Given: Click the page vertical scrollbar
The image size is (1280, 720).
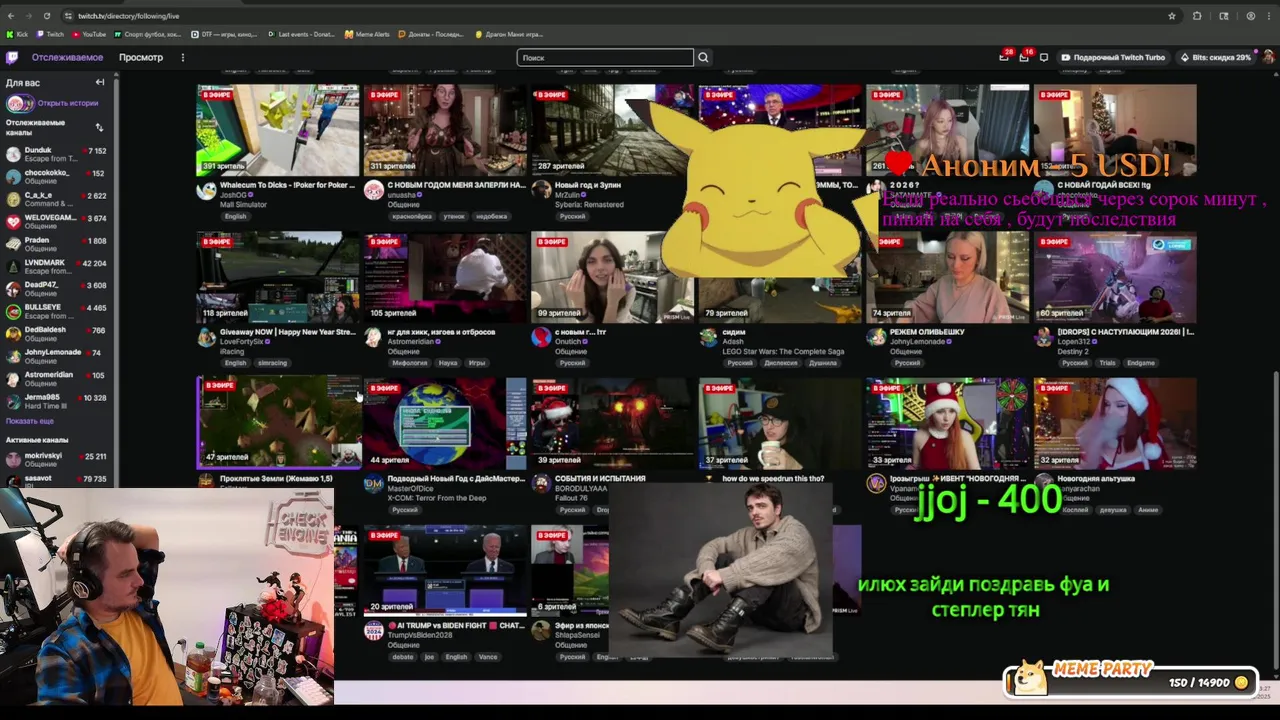Looking at the screenshot, I should click(x=1276, y=520).
